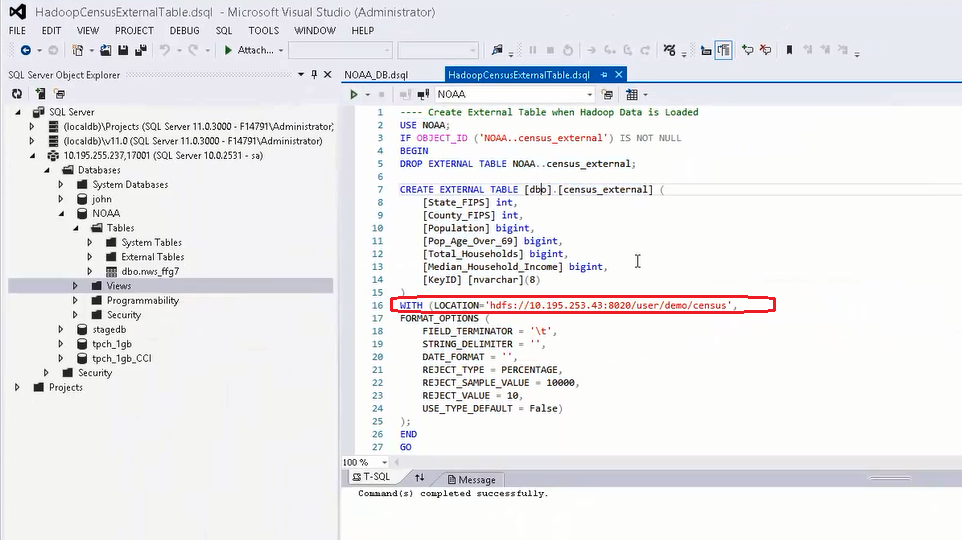
Task: Open the EDIT menu
Action: click(x=52, y=31)
